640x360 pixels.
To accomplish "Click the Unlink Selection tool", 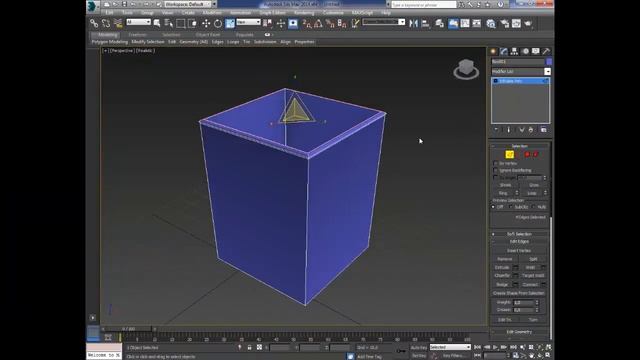I will pos(106,23).
